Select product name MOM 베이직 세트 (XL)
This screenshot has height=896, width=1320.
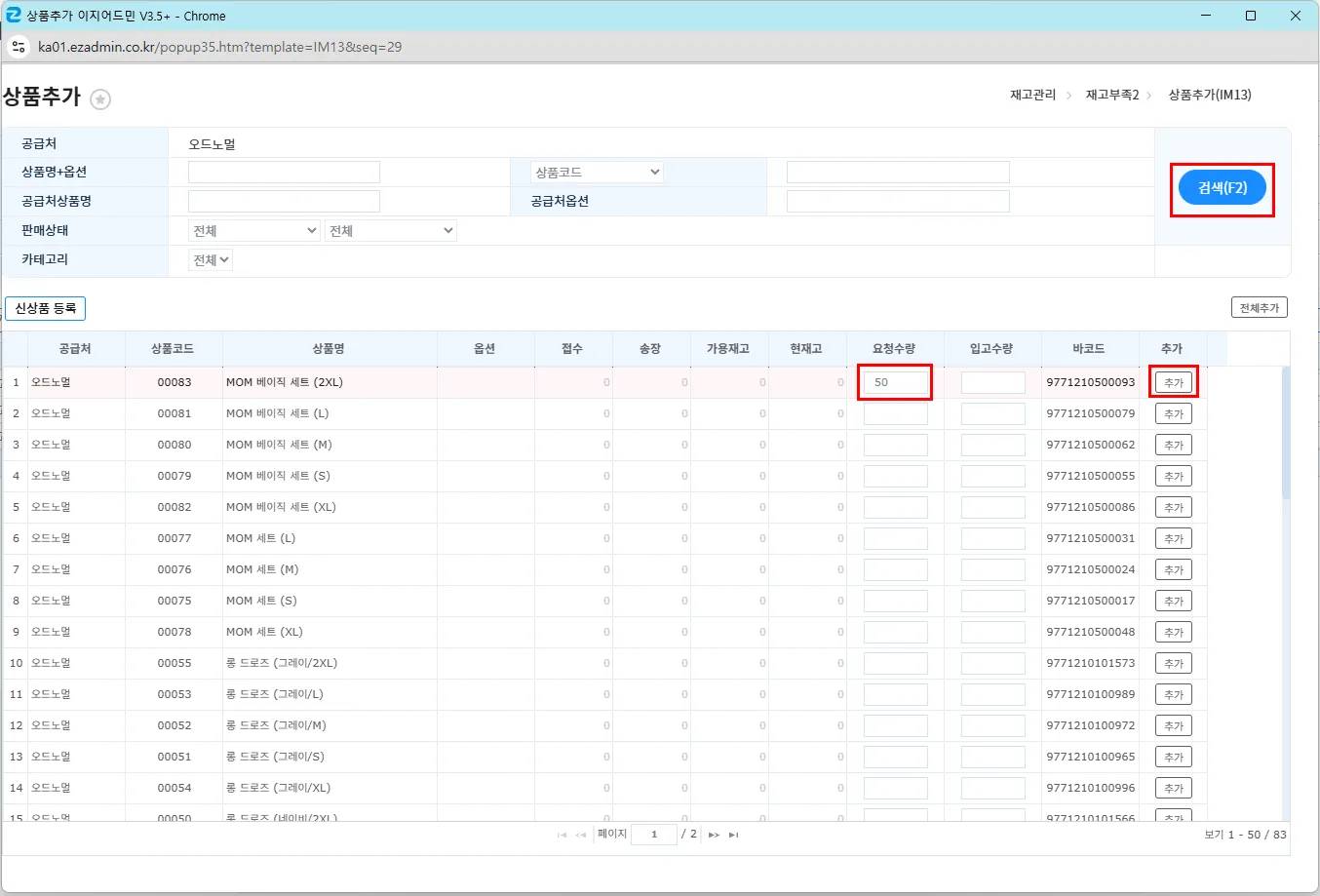coord(281,507)
